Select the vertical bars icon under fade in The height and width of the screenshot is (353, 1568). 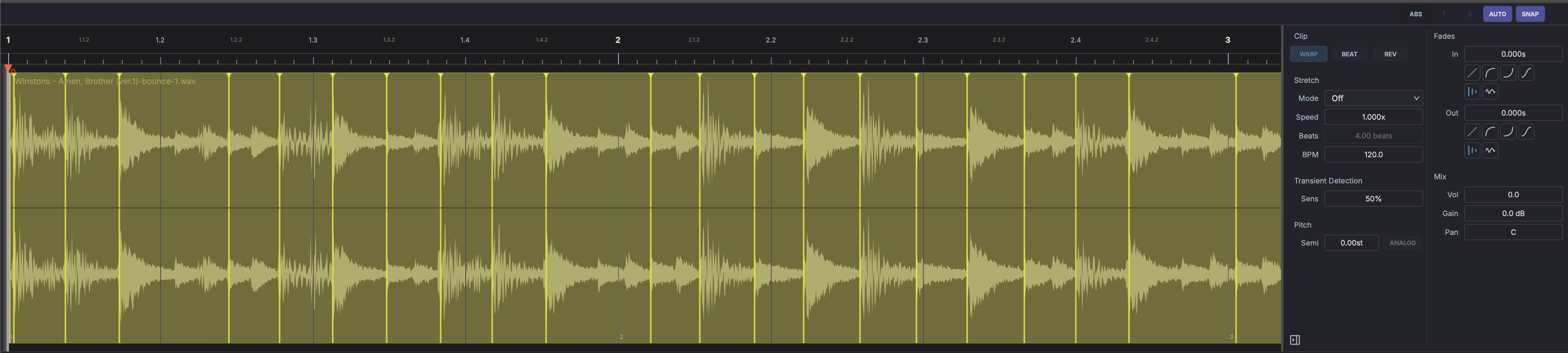(1472, 92)
